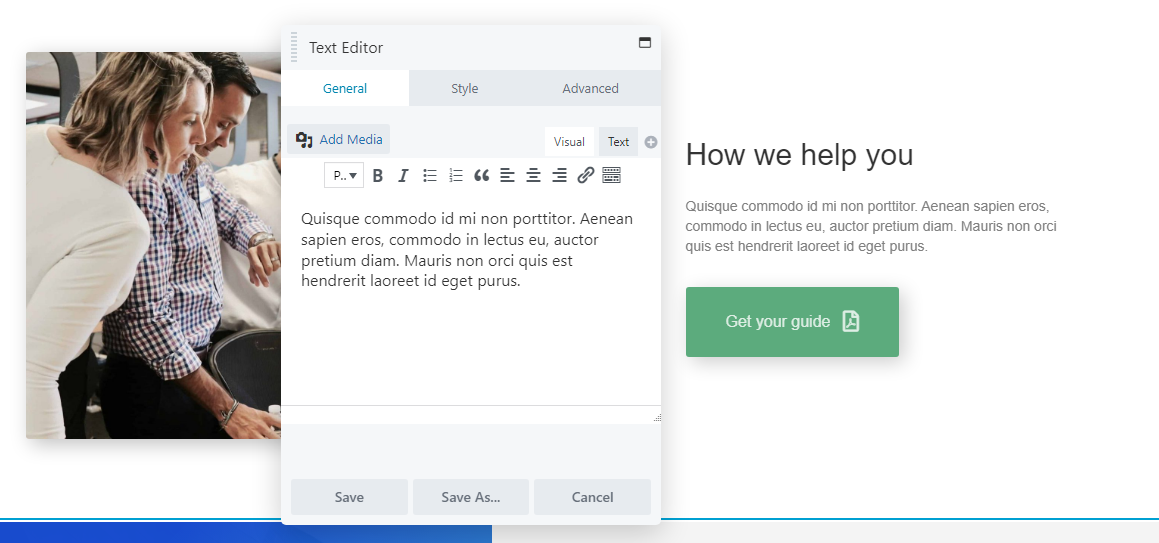This screenshot has width=1159, height=543.
Task: Toggle the full toolbar (kitchen sink)
Action: tap(612, 176)
